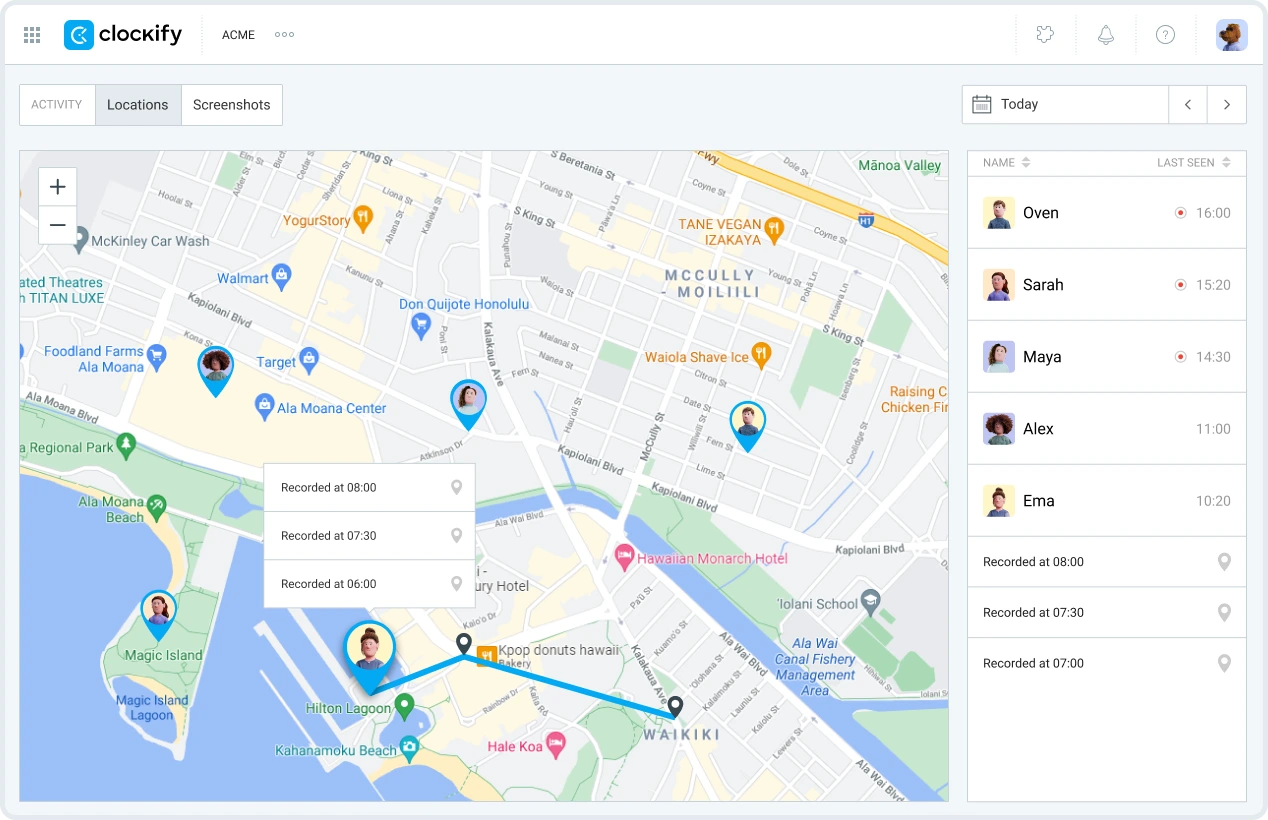Select Oven in the user list
The image size is (1268, 820).
(1107, 213)
